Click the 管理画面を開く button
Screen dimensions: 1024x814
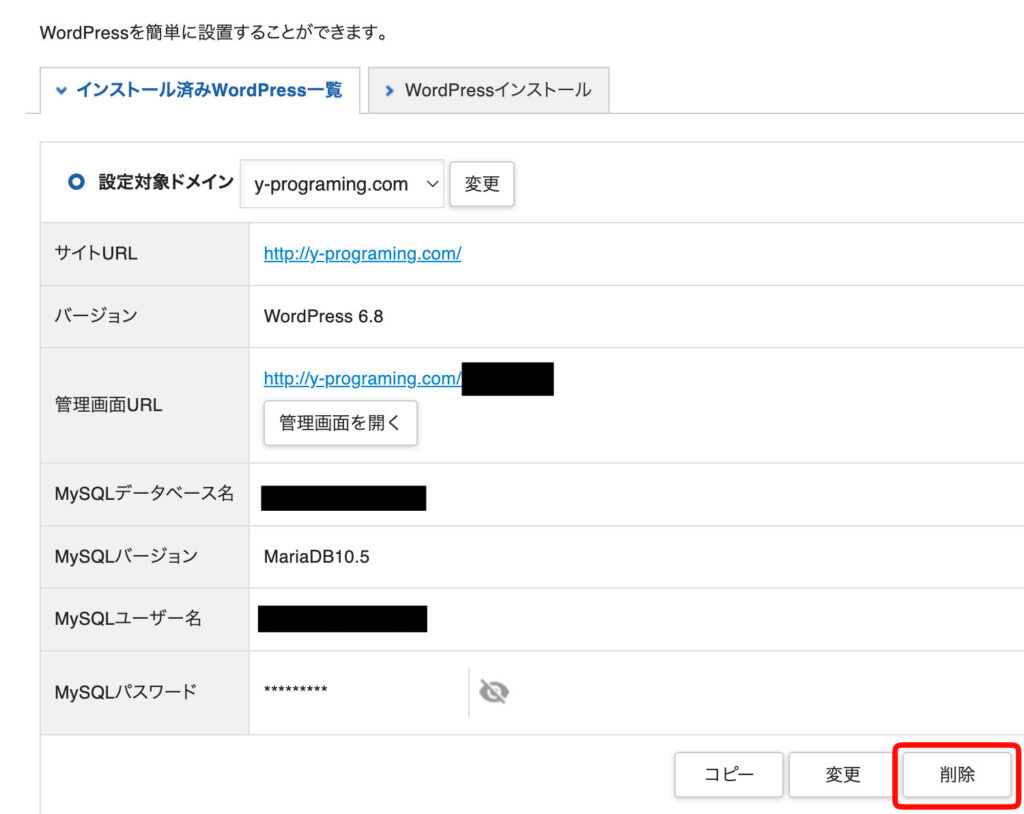click(x=340, y=423)
